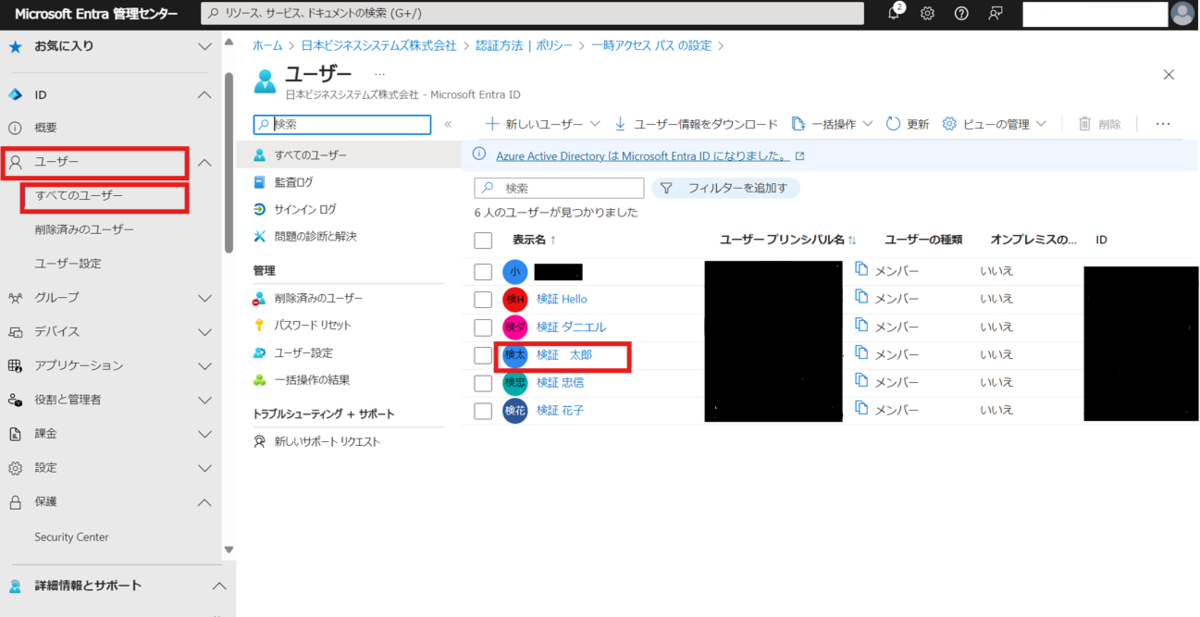
Task: Expand the デバイス section chevron
Action: click(x=204, y=332)
